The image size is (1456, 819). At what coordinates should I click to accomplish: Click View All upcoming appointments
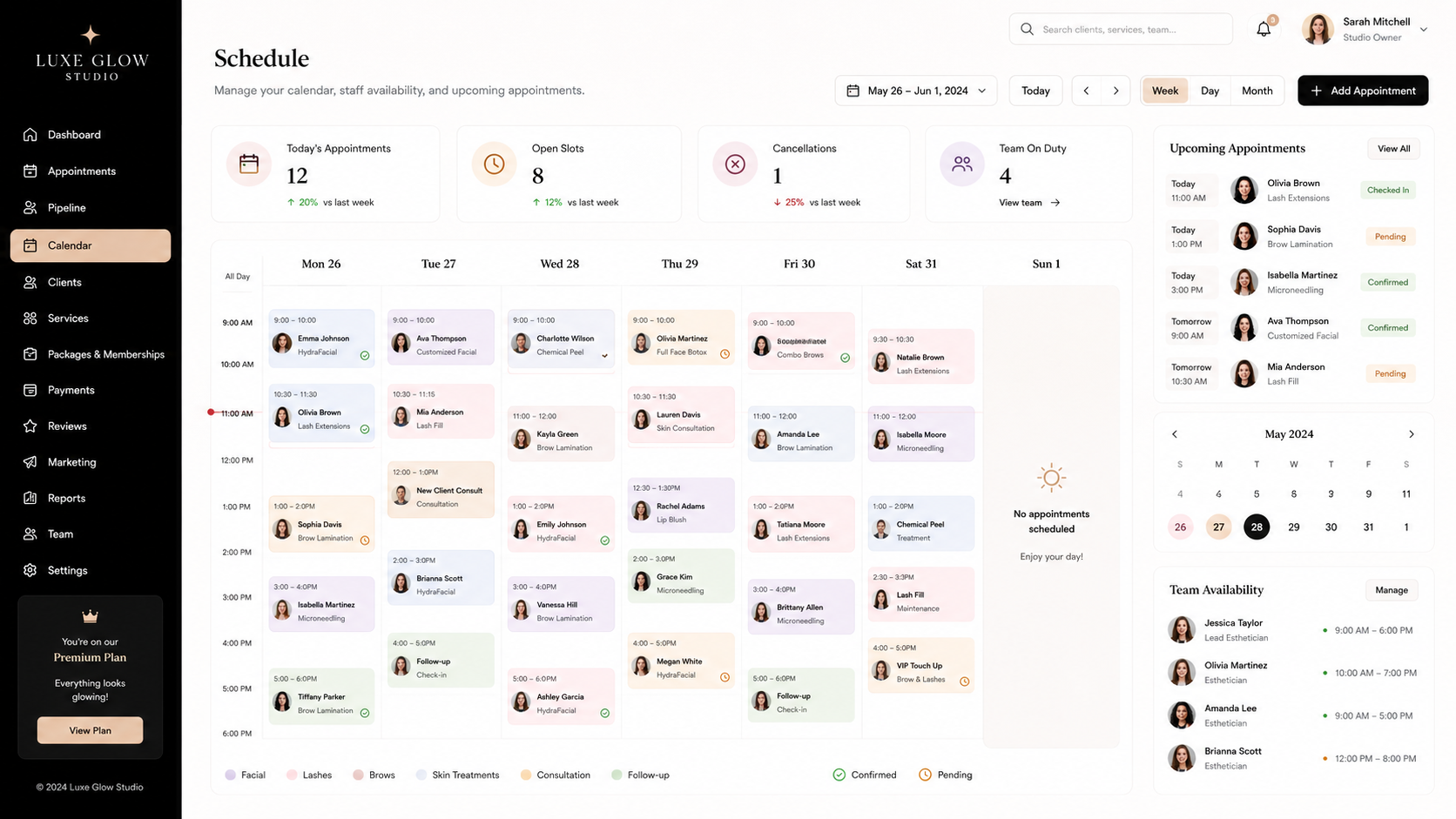pos(1393,149)
